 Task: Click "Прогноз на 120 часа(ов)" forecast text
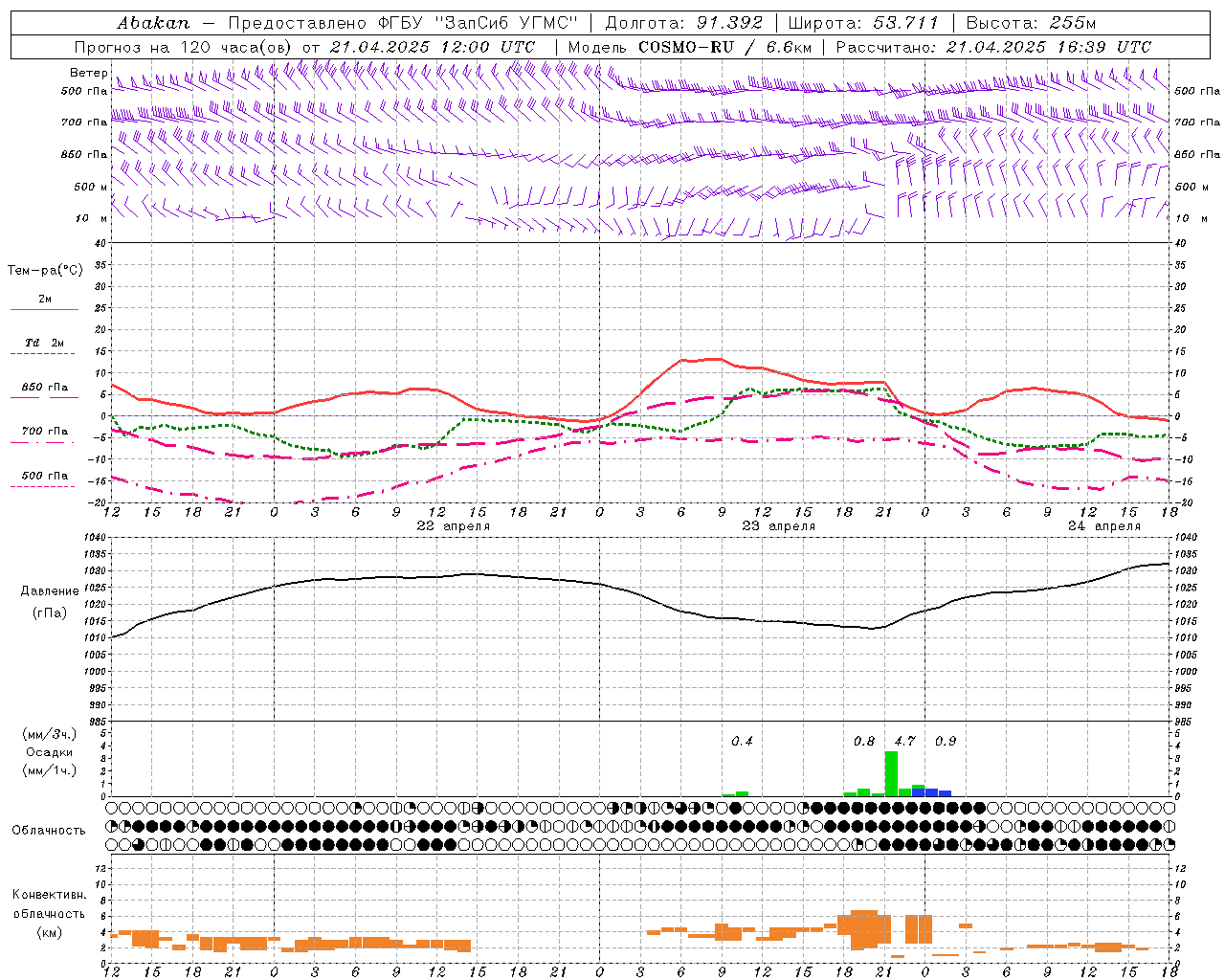185,47
